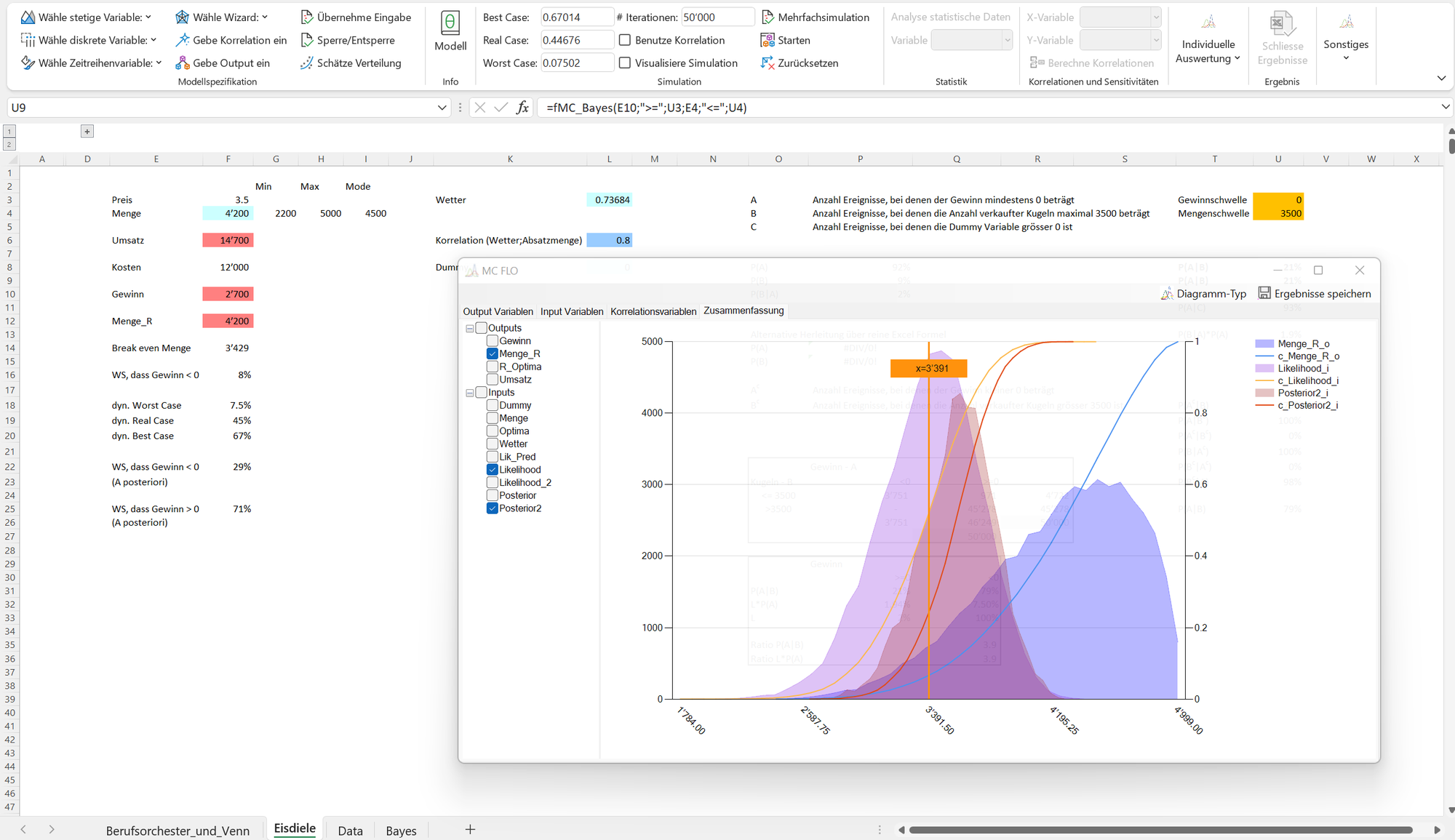The image size is (1455, 840).
Task: Start simulation with Starten icon
Action: point(768,40)
